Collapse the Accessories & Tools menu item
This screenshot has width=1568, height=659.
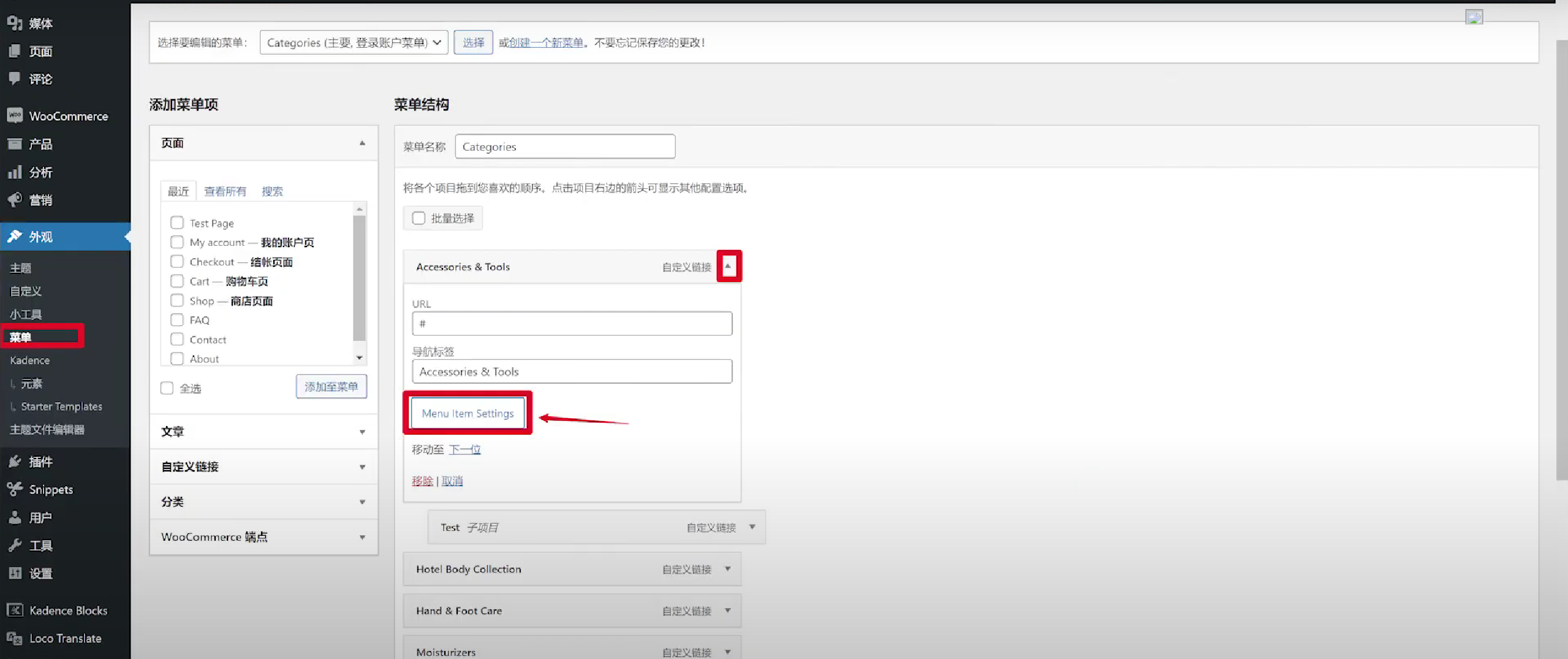tap(728, 266)
